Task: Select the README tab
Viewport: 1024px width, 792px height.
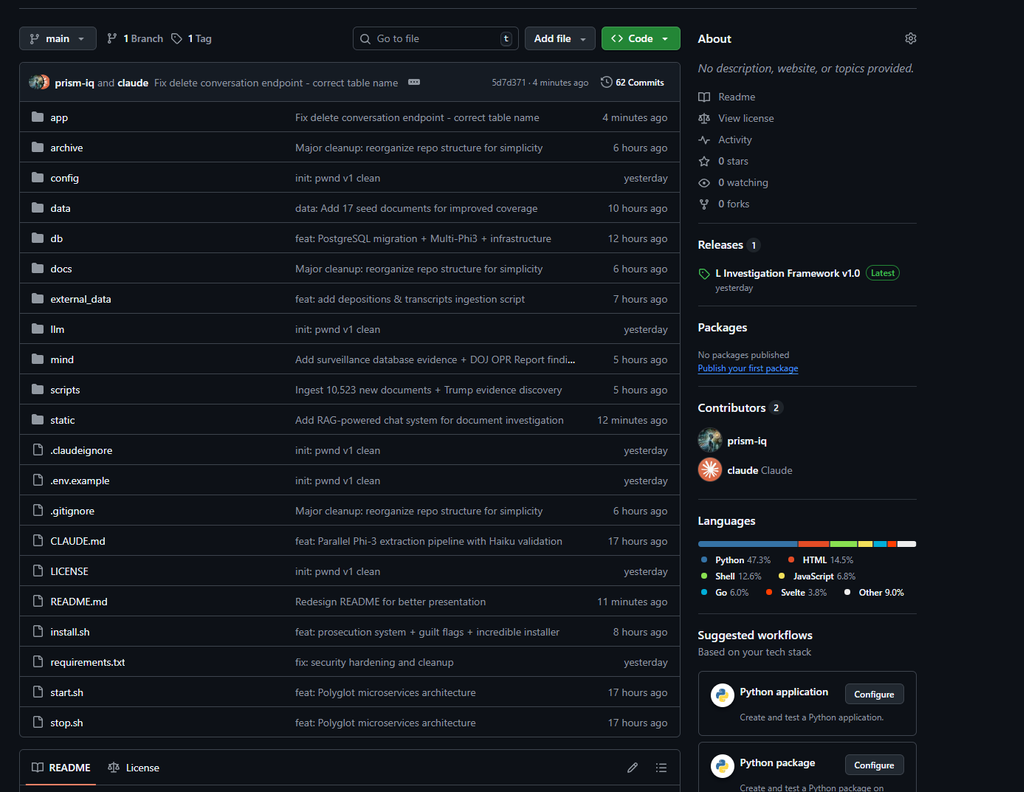Action: pos(61,768)
